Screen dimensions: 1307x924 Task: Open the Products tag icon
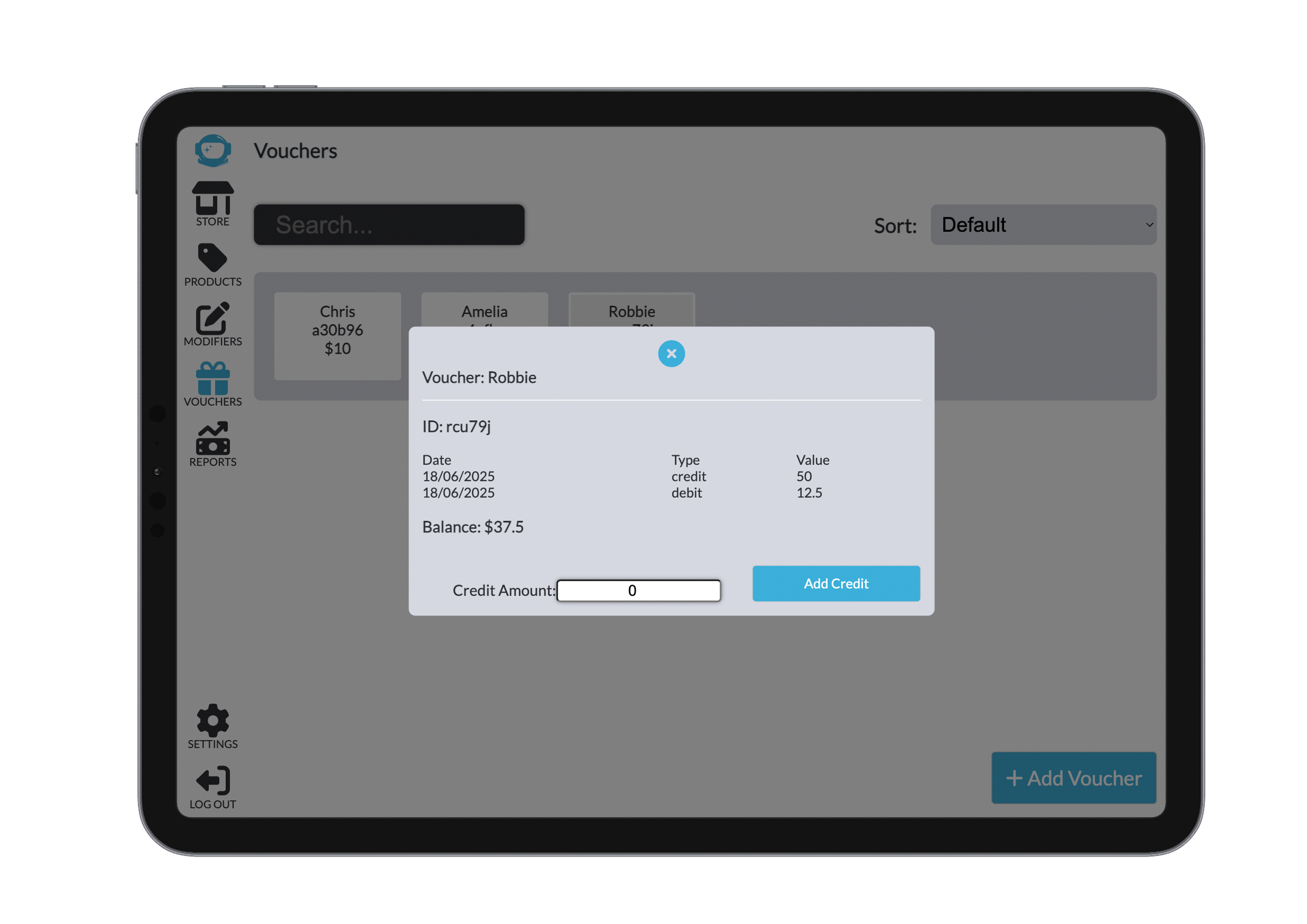click(x=212, y=258)
